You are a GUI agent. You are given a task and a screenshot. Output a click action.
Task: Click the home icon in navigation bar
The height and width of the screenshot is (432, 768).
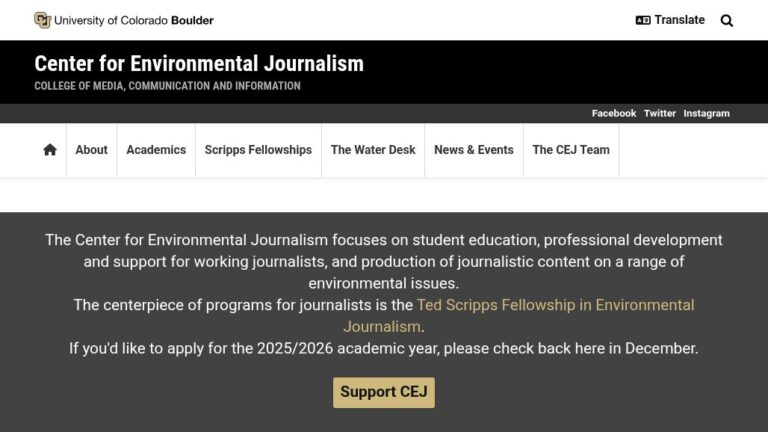[x=50, y=150]
